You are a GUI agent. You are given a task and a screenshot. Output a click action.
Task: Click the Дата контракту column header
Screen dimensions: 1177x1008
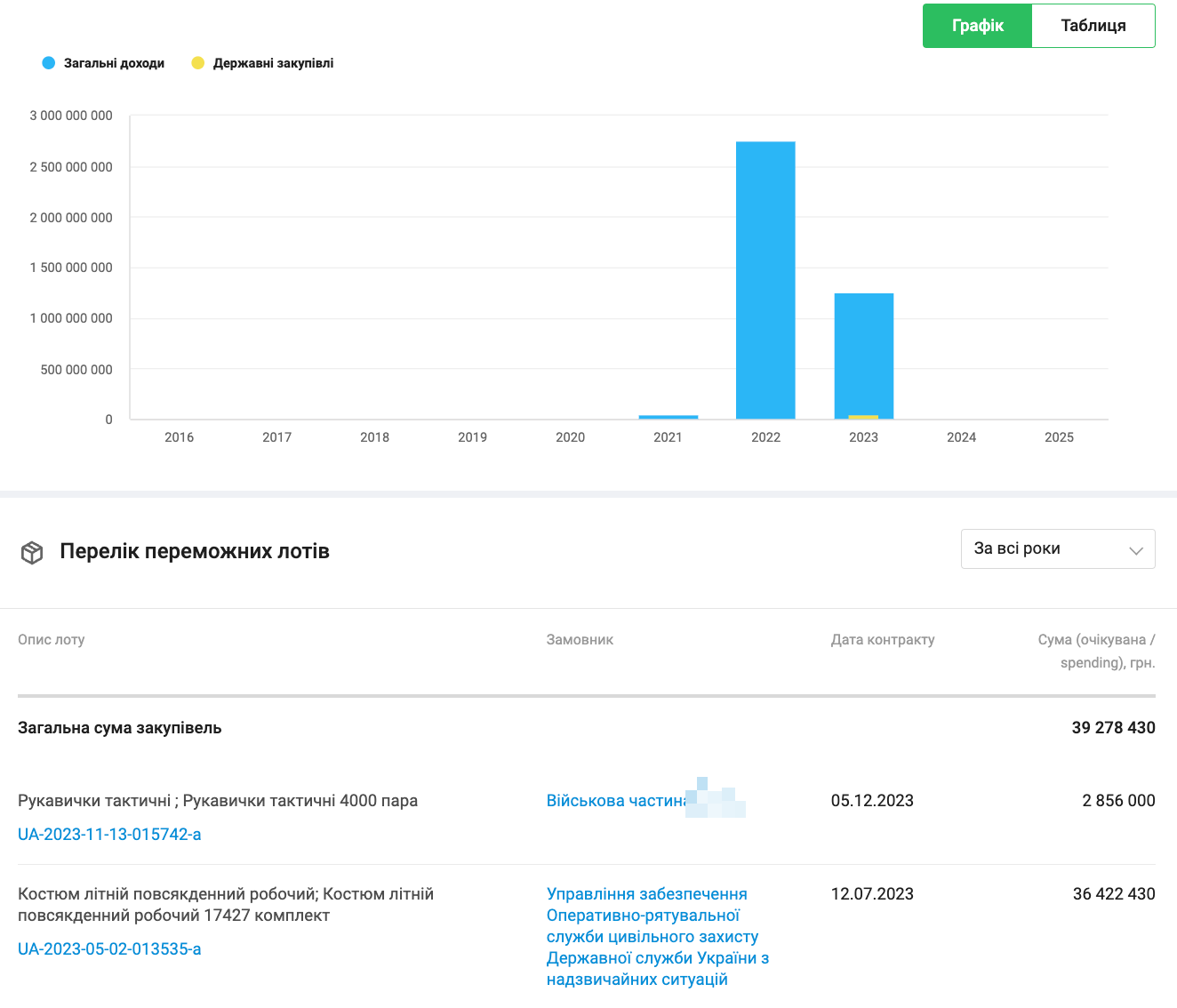click(883, 639)
